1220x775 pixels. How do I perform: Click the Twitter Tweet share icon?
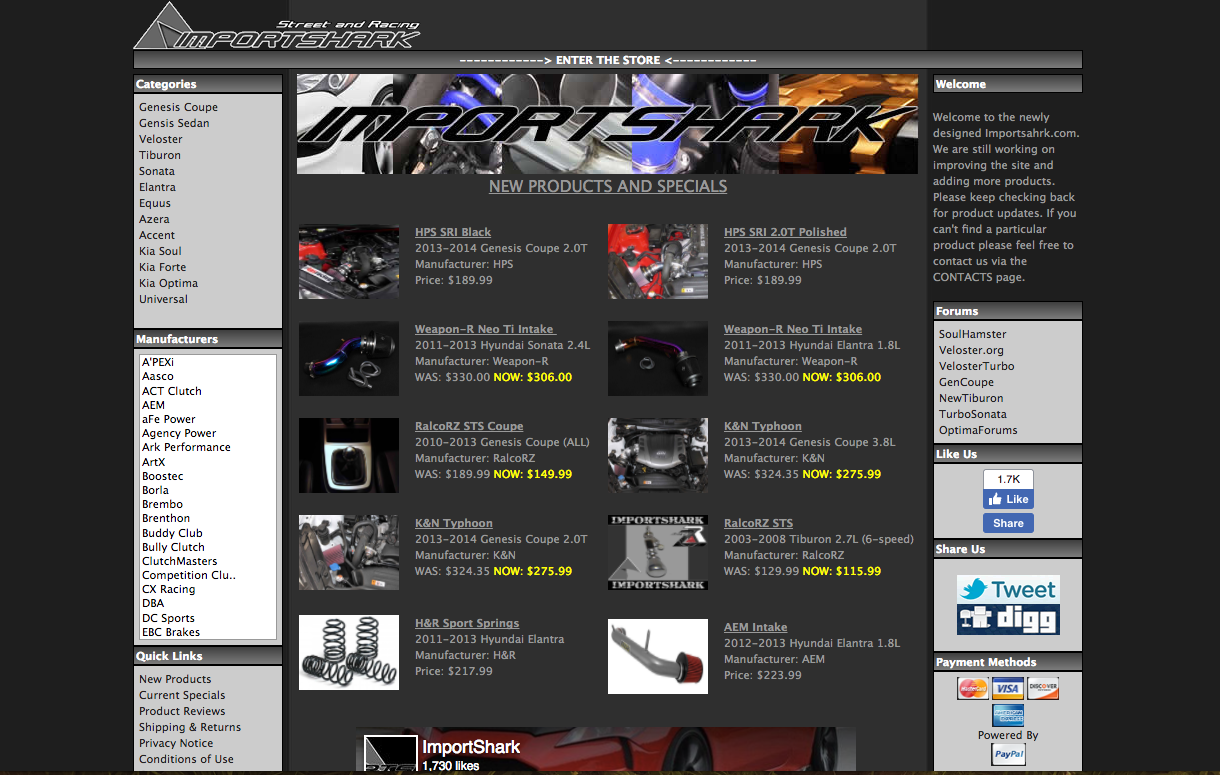tap(1008, 589)
